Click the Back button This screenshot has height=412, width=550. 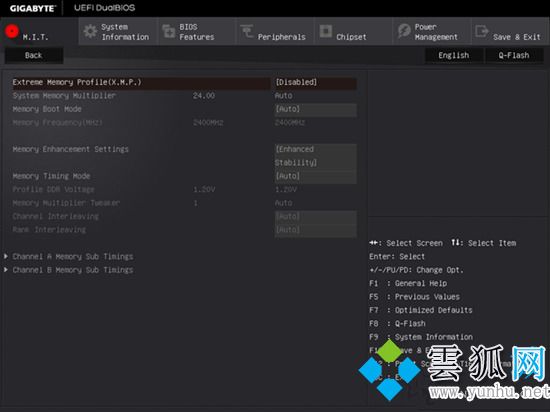[34, 55]
